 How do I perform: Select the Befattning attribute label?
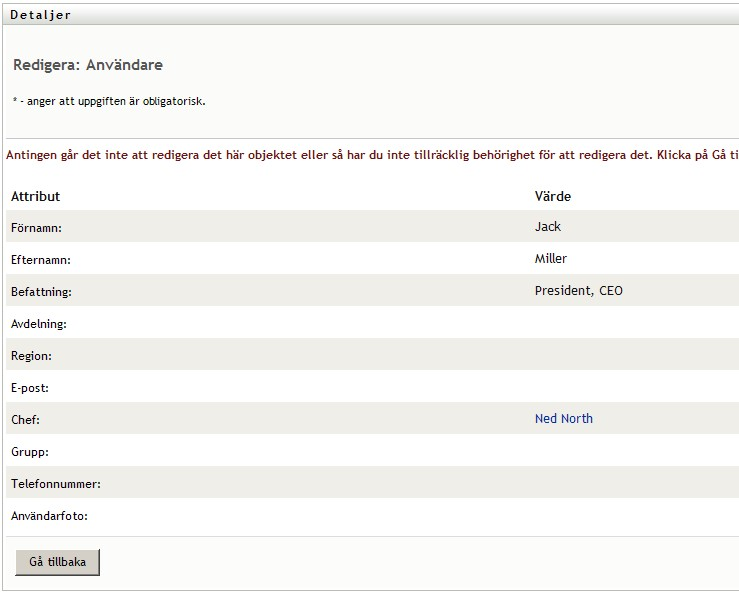42,292
